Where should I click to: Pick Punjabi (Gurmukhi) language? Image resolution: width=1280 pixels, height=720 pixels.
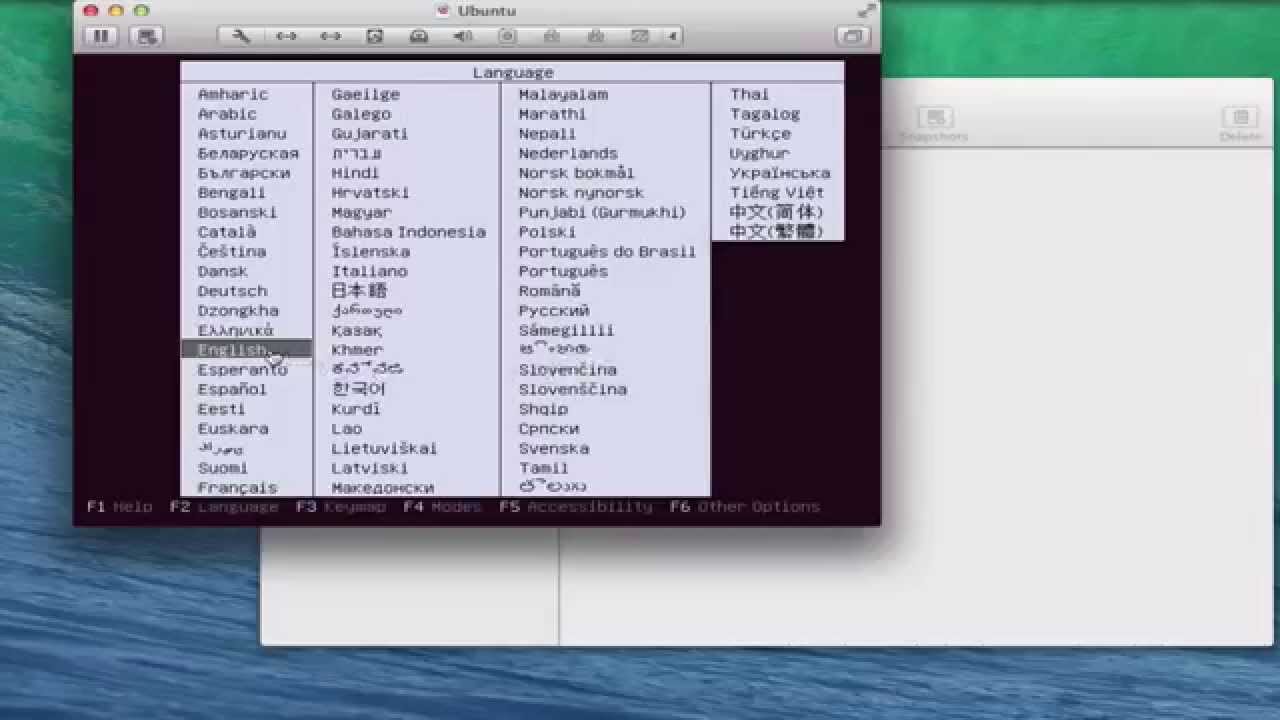pyautogui.click(x=602, y=212)
